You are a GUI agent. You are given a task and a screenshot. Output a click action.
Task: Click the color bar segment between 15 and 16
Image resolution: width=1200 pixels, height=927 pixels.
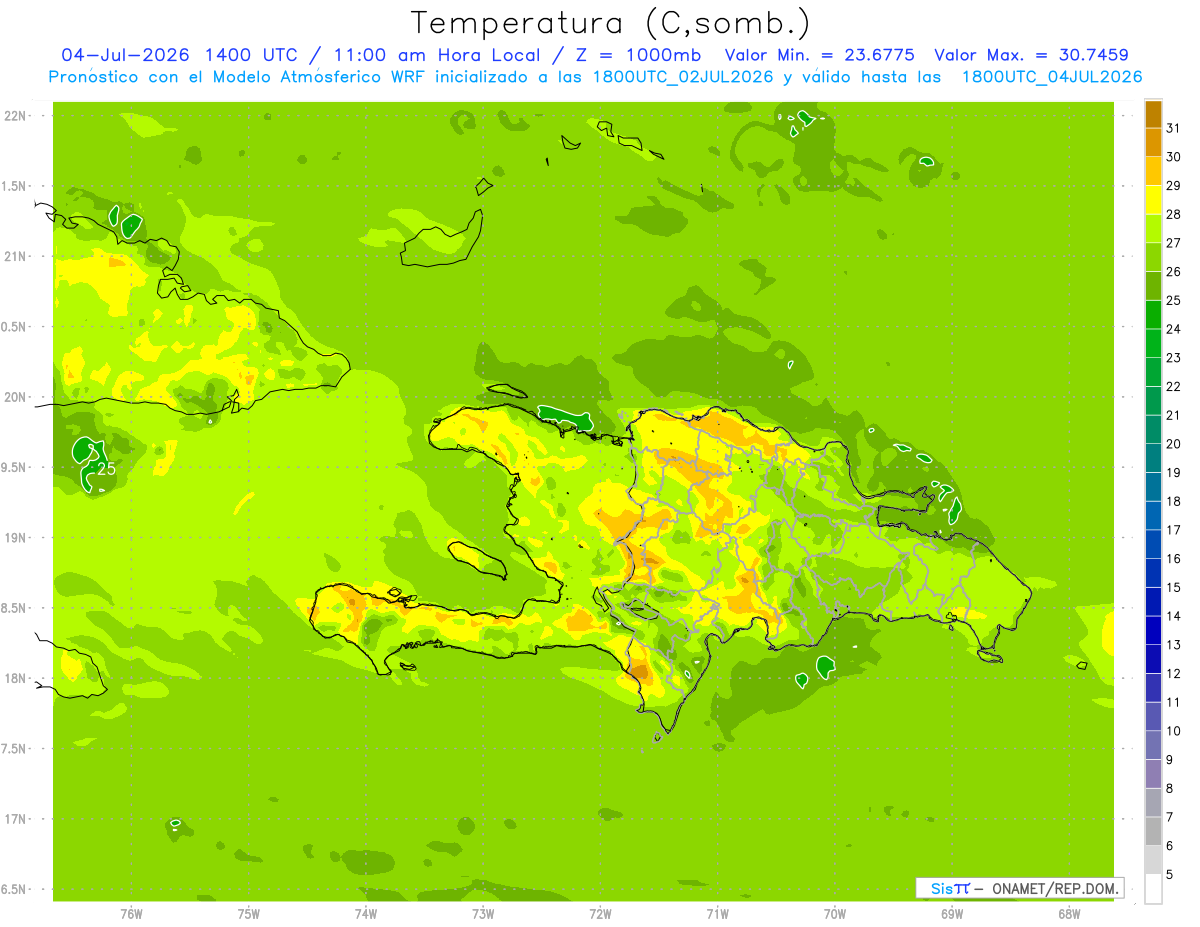tap(1153, 573)
